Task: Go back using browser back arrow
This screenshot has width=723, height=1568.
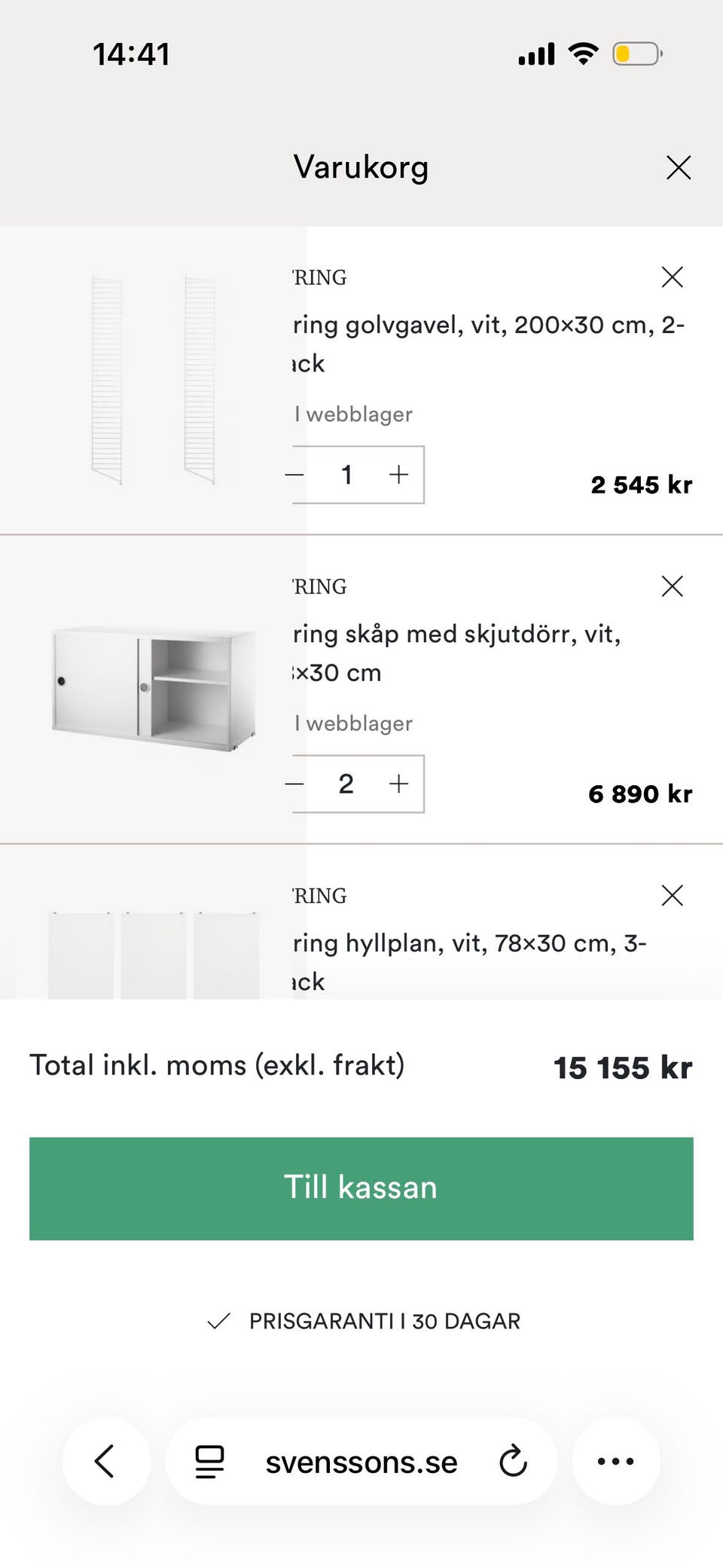Action: click(x=105, y=1461)
